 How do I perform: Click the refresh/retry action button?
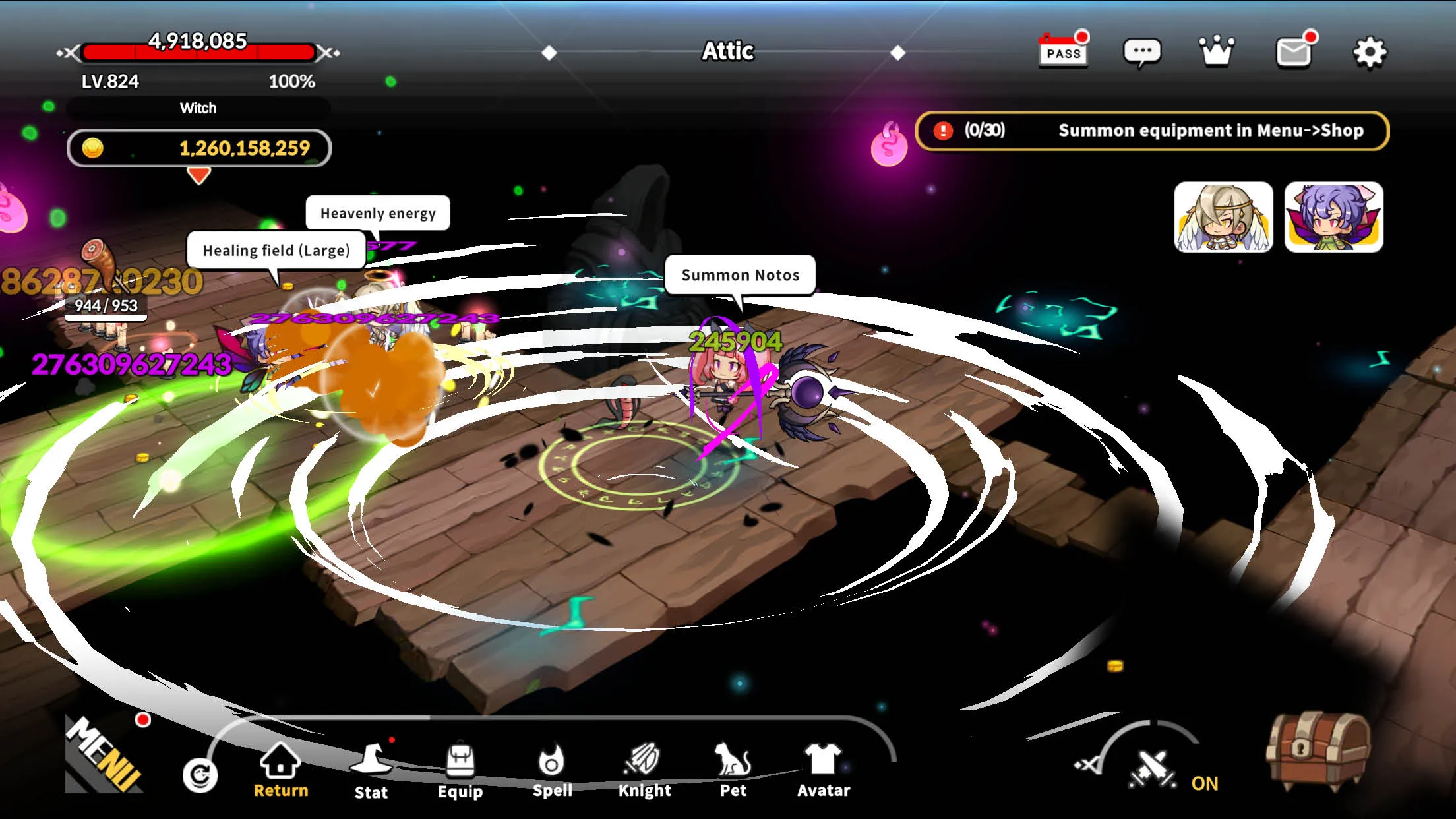pos(199,771)
